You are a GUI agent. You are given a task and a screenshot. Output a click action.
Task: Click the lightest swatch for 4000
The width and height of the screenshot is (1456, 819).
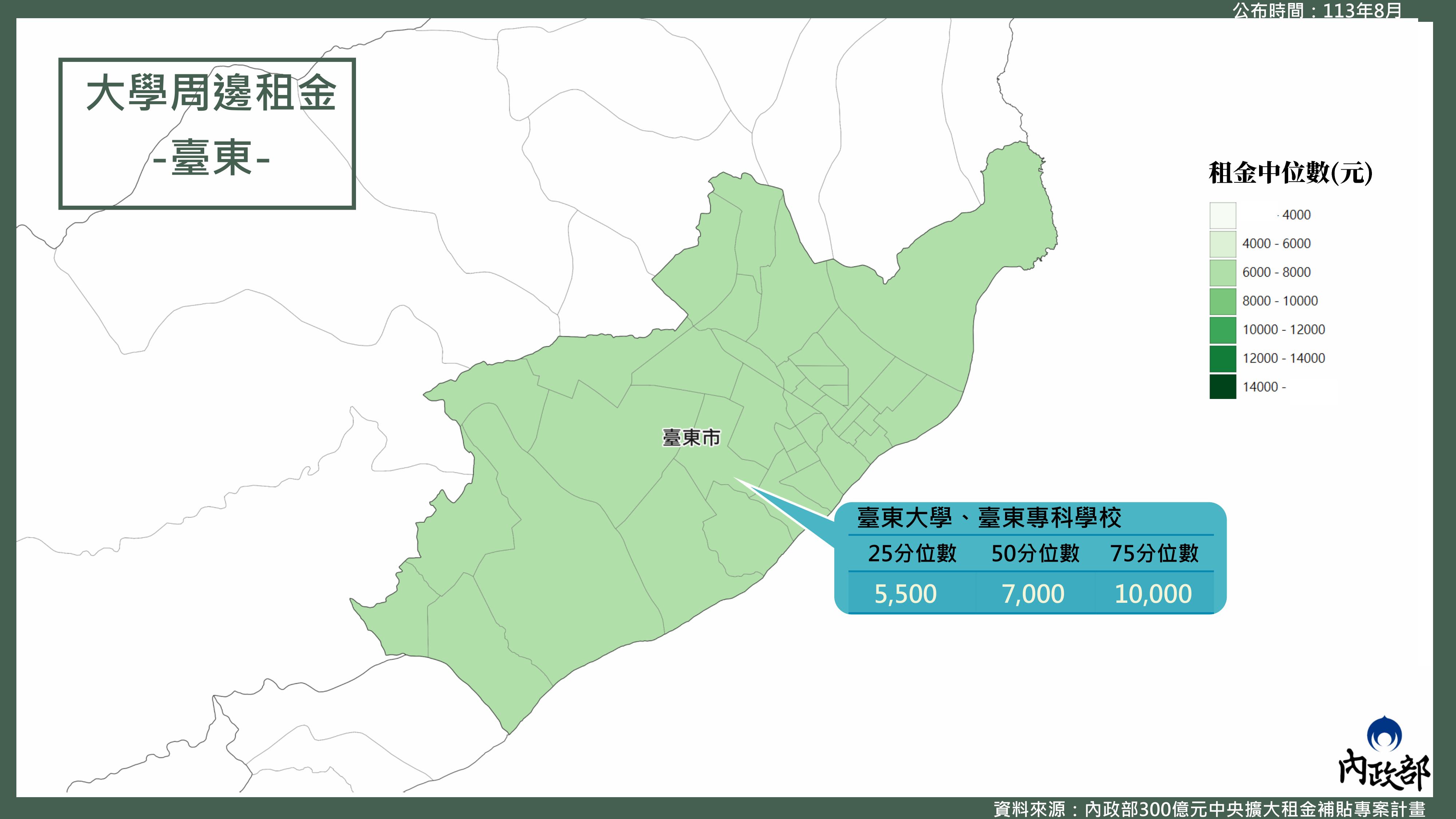1223,215
